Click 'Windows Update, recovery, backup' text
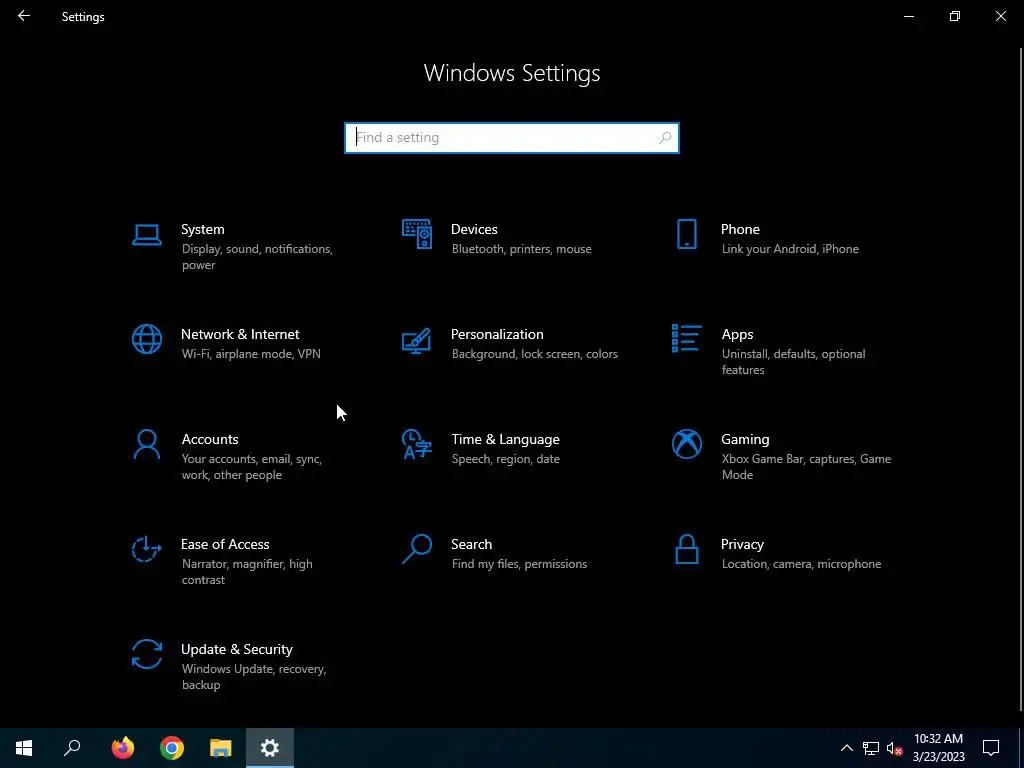Screen dimensions: 1024x768 coord(253,677)
